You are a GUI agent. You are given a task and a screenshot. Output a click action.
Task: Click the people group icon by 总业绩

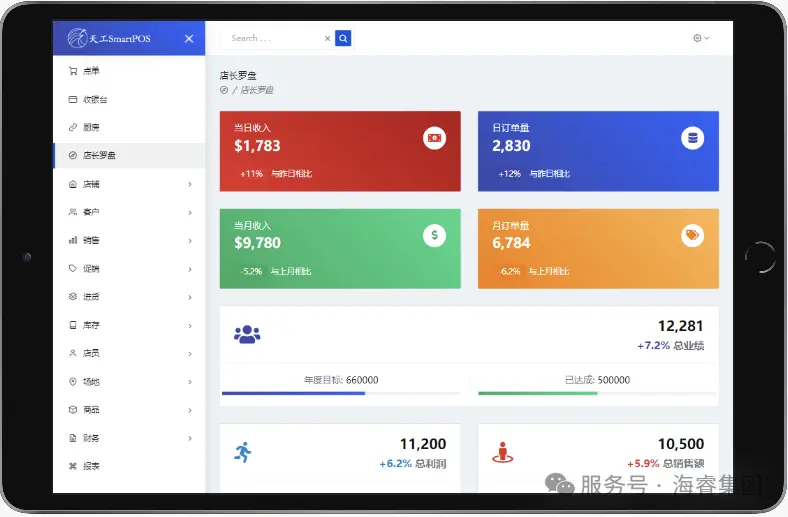[x=247, y=334]
